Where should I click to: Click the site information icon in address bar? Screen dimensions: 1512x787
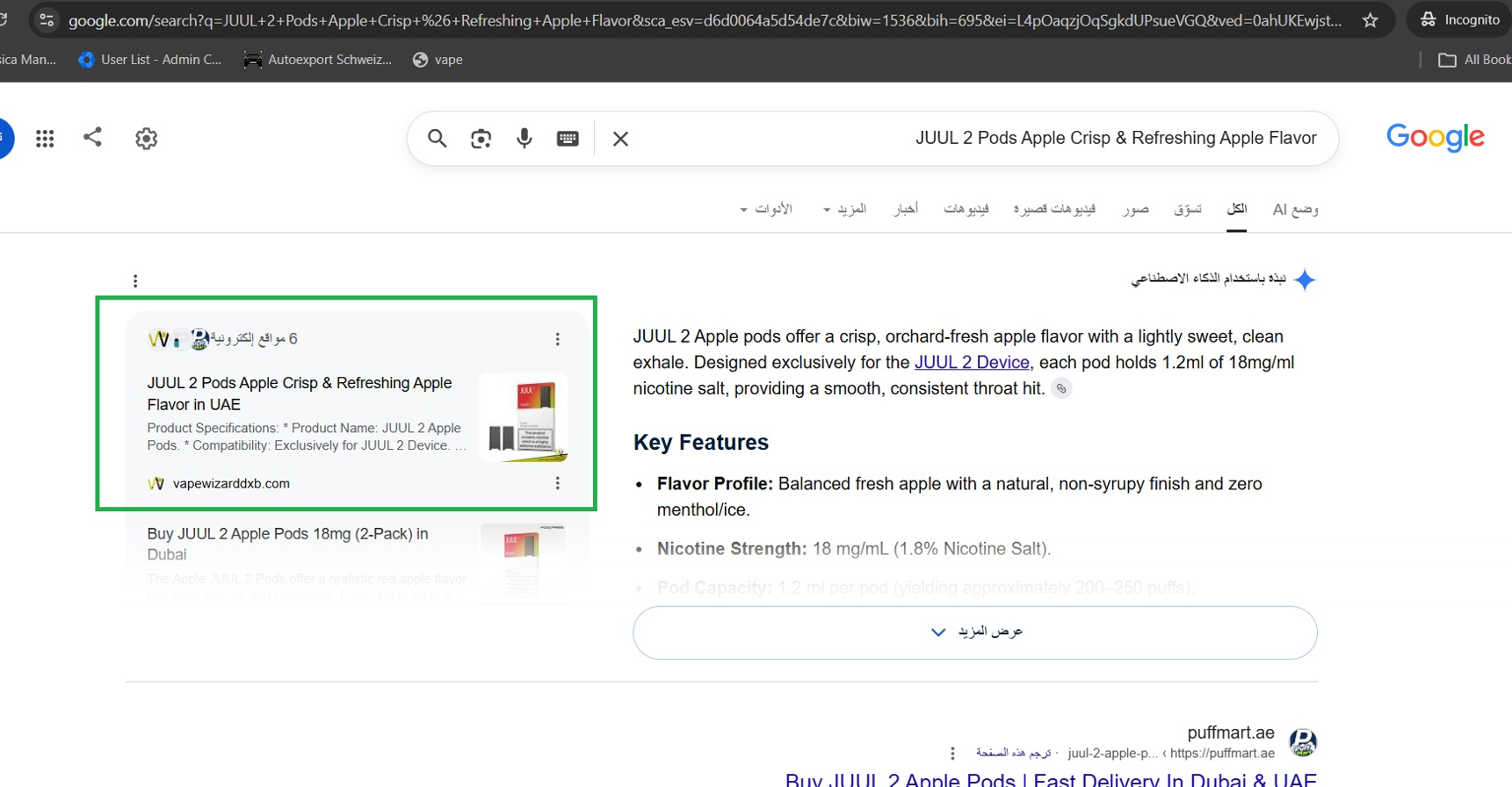tap(47, 19)
